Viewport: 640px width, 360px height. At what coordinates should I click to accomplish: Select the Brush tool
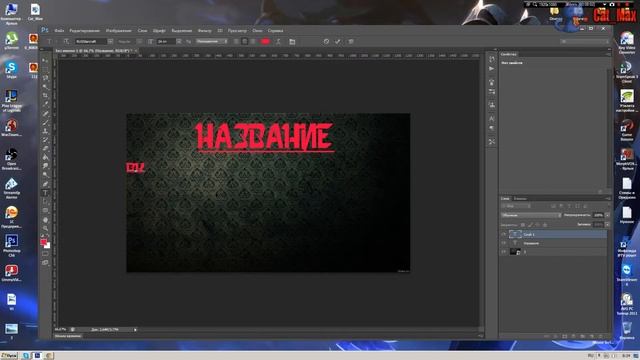click(45, 122)
